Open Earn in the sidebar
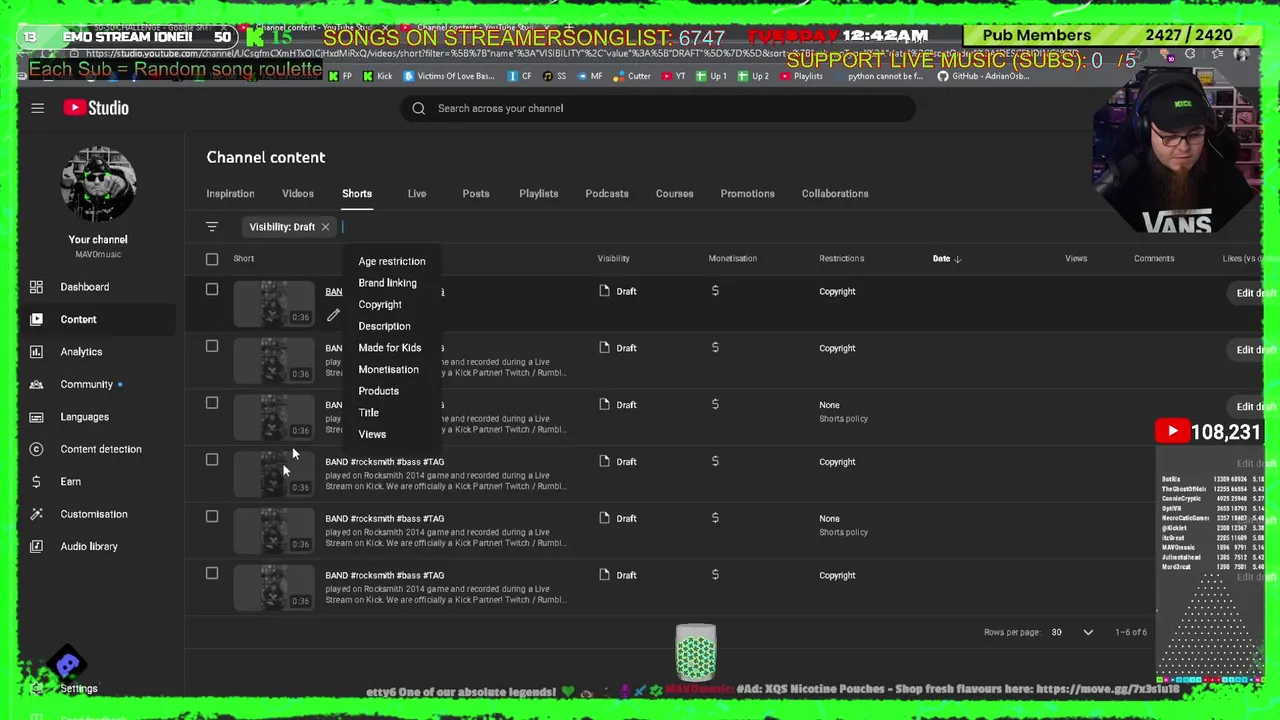The height and width of the screenshot is (720, 1280). coord(70,482)
